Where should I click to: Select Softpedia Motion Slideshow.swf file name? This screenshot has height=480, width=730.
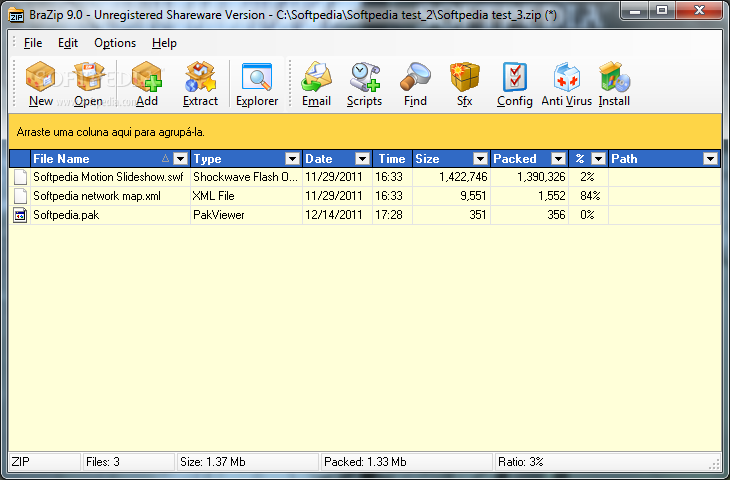(108, 177)
